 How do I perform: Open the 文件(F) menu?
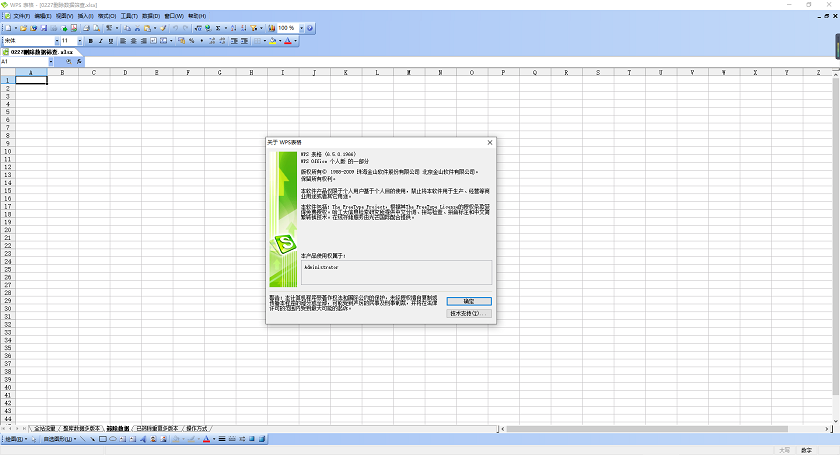[x=21, y=16]
